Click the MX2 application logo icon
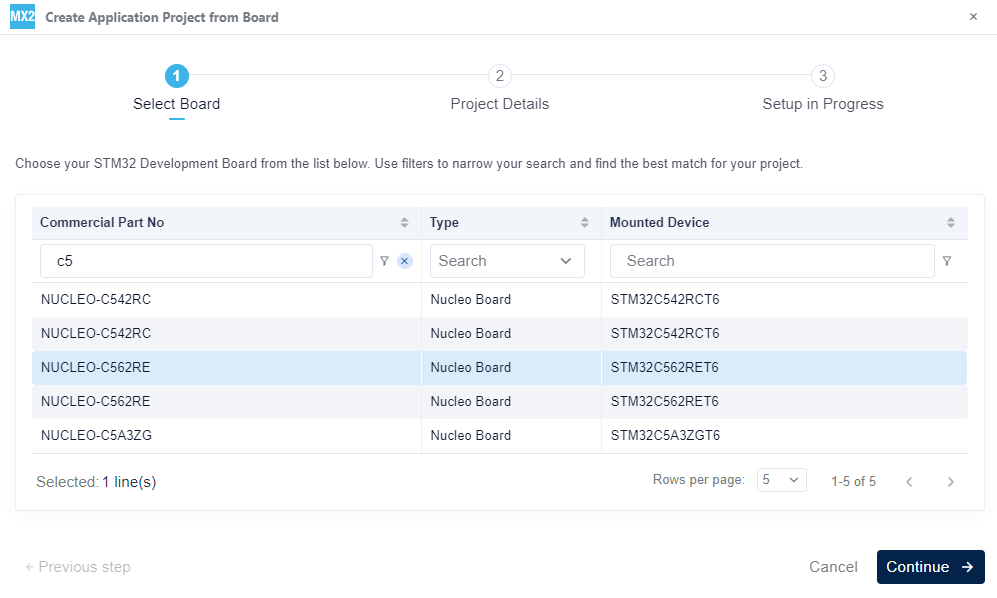Screen dimensions: 997x598 pos(22,17)
